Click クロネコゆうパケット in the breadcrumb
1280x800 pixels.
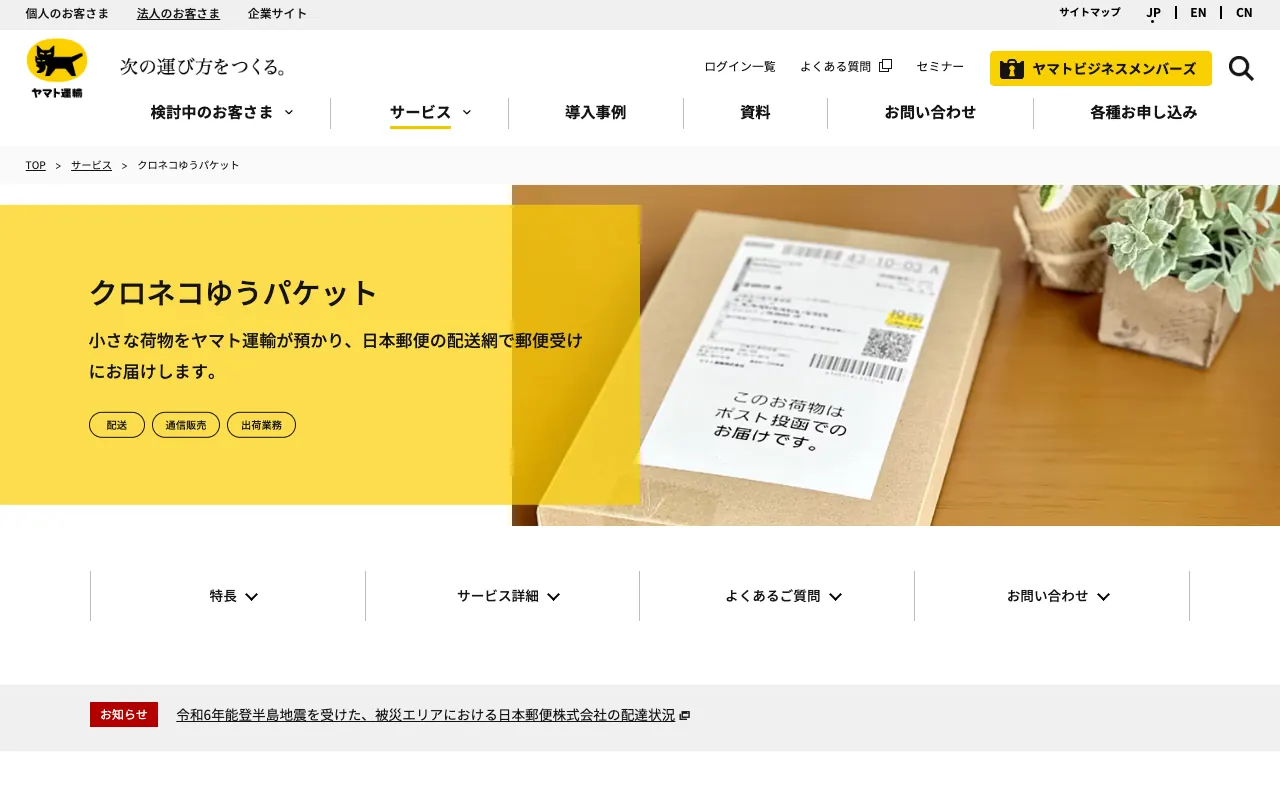pos(188,165)
